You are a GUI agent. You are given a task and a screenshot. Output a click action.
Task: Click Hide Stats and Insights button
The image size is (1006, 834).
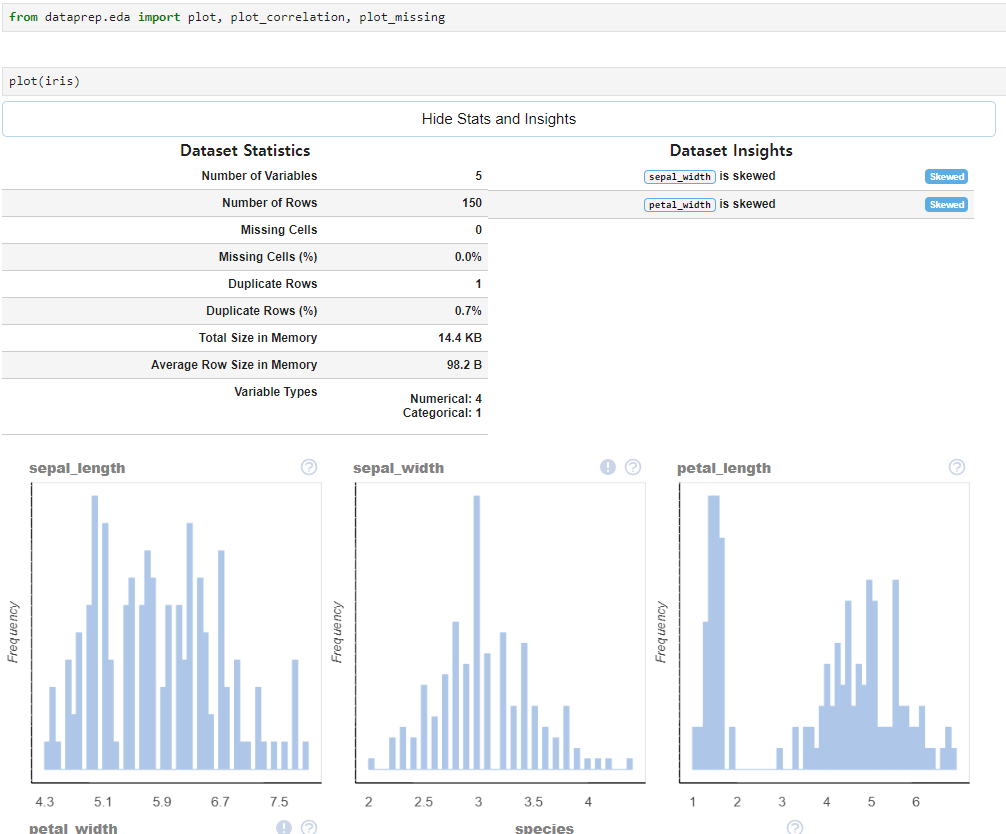(x=499, y=119)
